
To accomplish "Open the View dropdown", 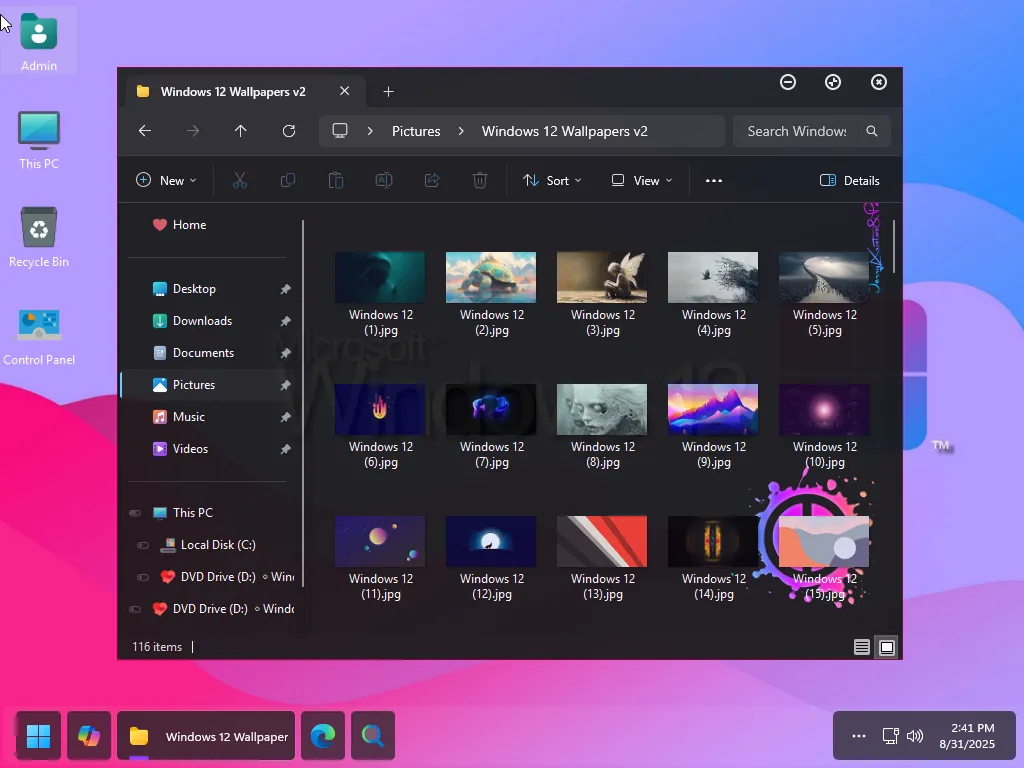I will (641, 180).
